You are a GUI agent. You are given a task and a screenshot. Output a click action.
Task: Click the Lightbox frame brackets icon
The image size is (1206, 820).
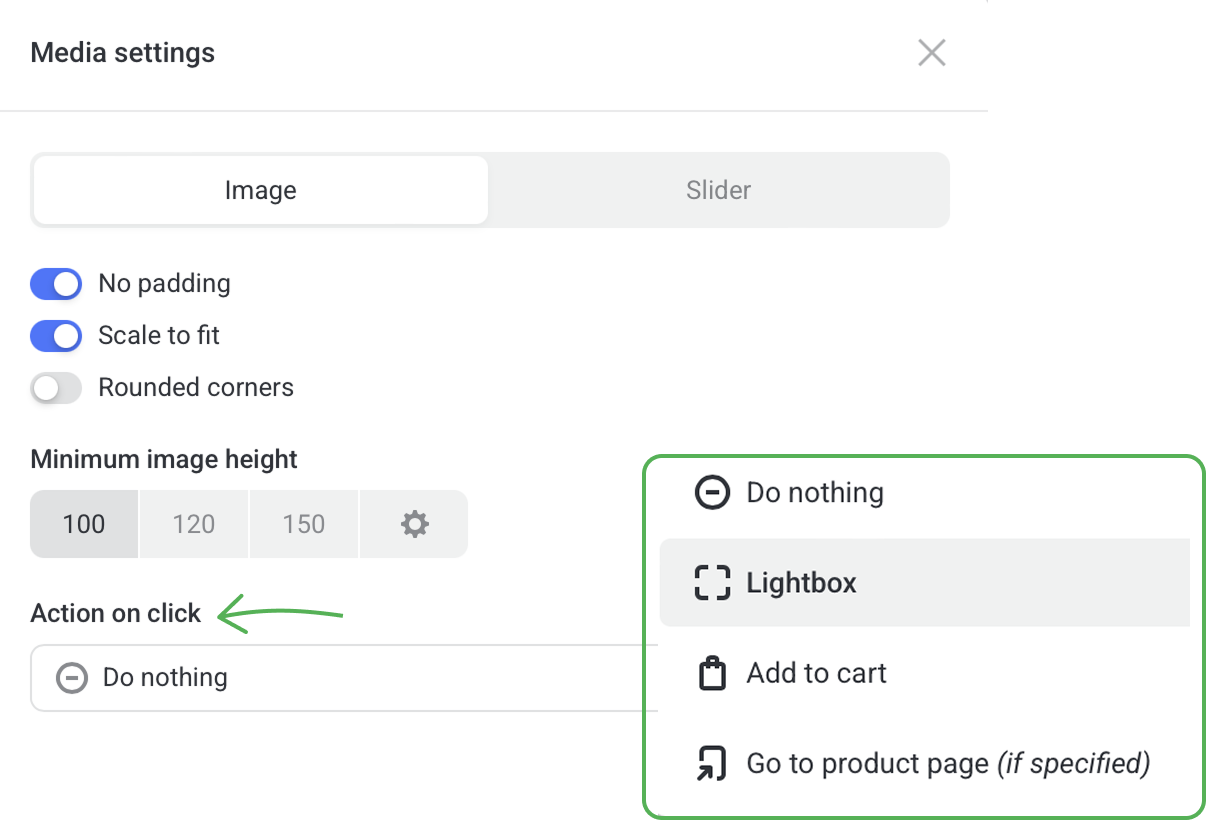tap(712, 583)
